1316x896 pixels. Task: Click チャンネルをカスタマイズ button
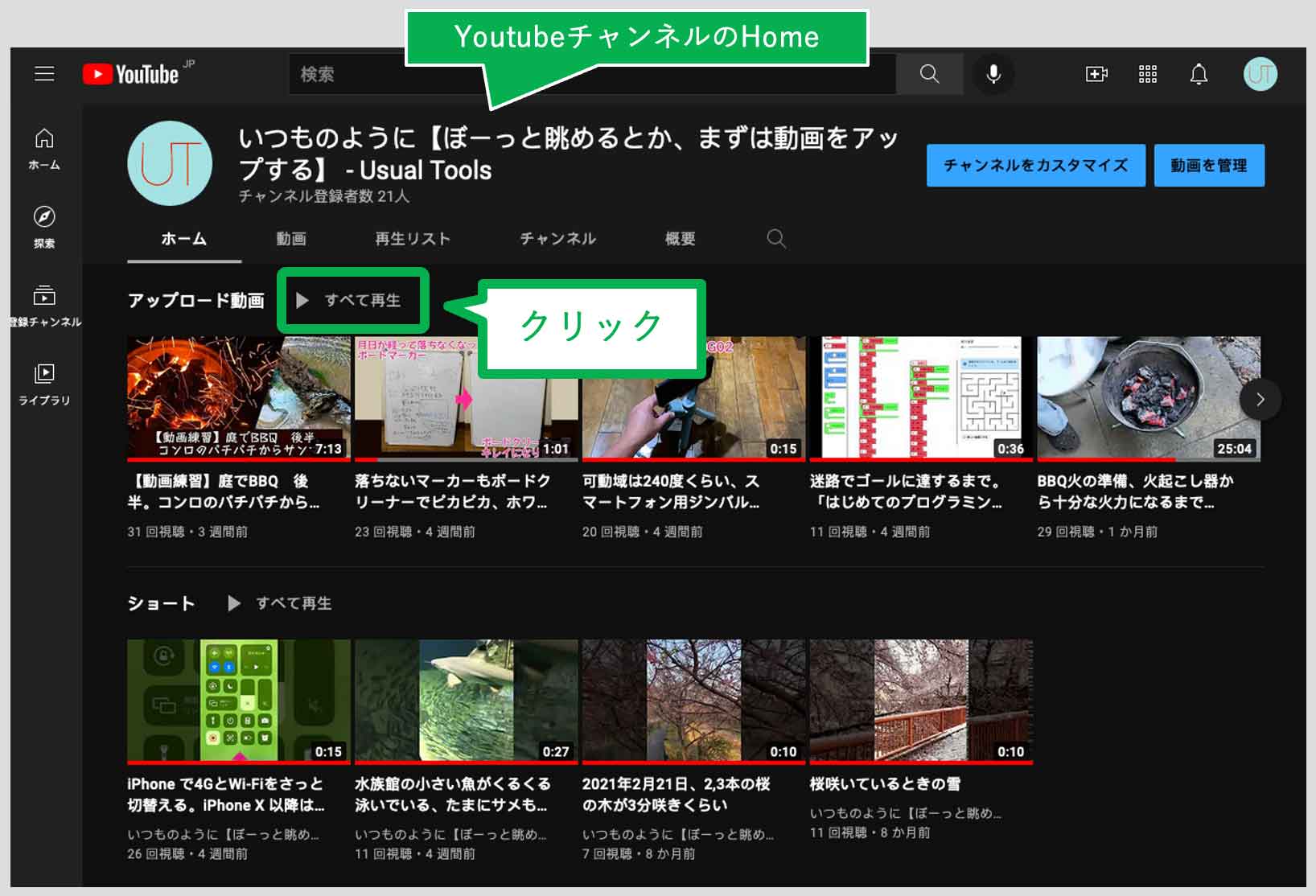(1035, 166)
